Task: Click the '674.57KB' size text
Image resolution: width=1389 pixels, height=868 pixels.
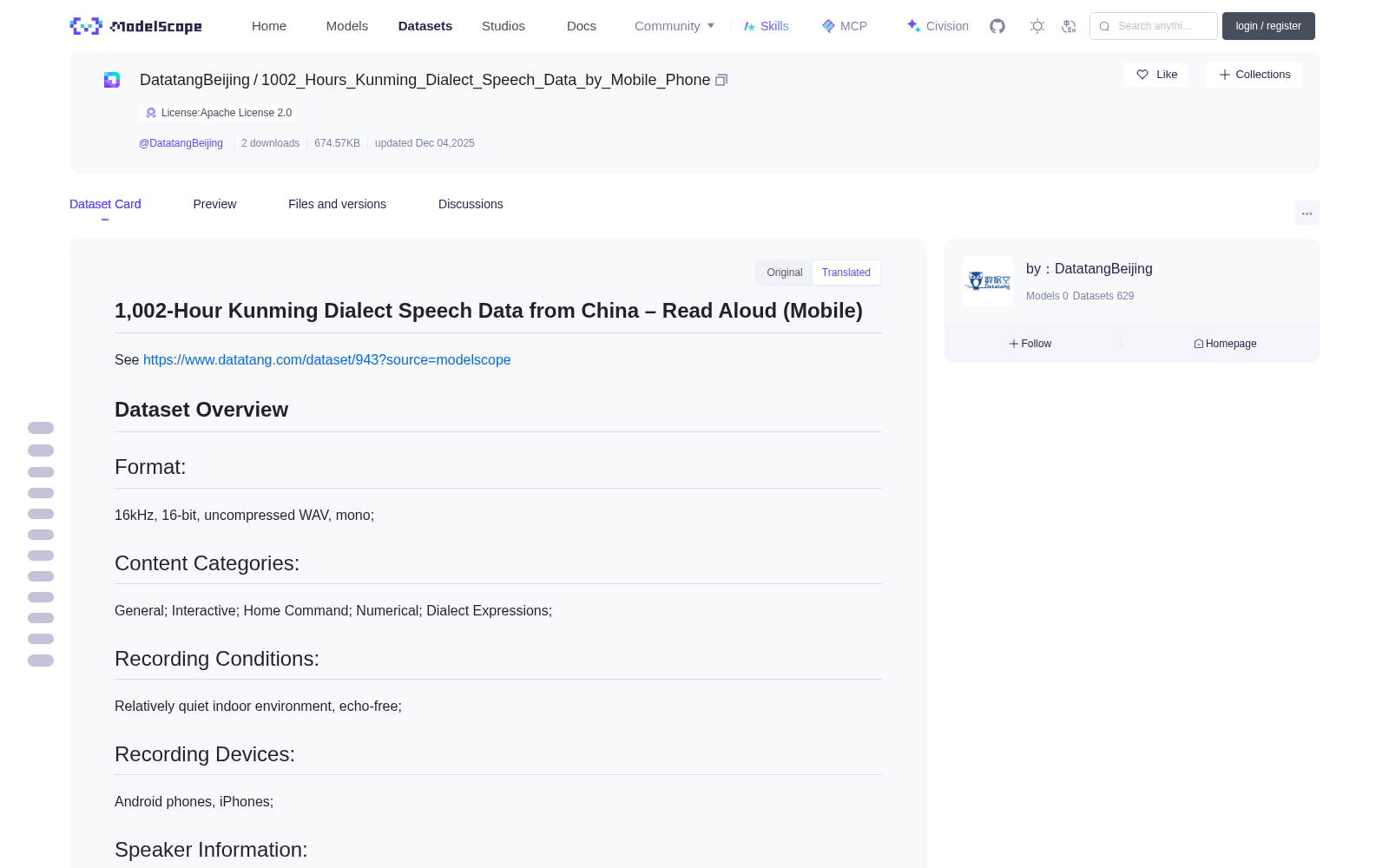Action: [337, 143]
